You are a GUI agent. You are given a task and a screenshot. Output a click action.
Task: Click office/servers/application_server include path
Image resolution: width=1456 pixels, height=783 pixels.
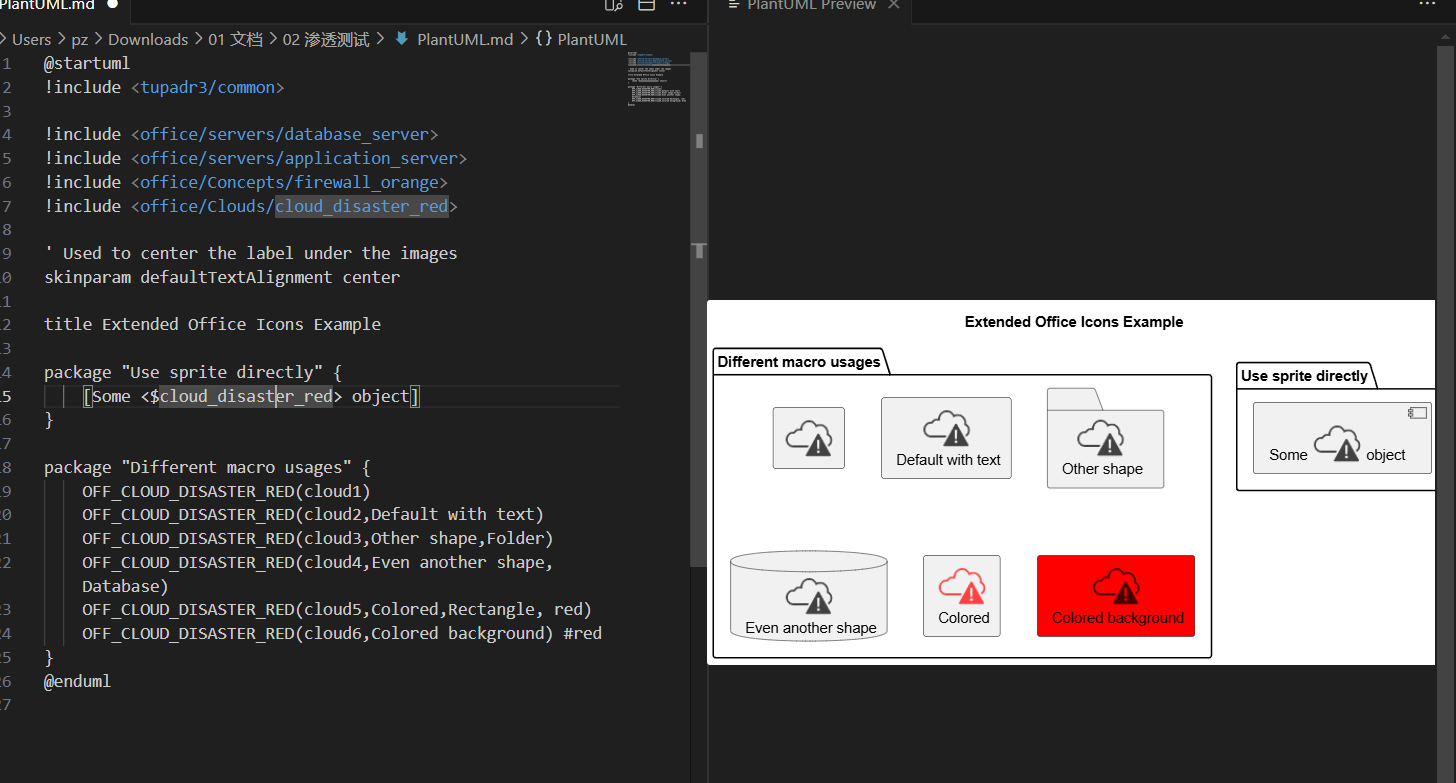[299, 158]
